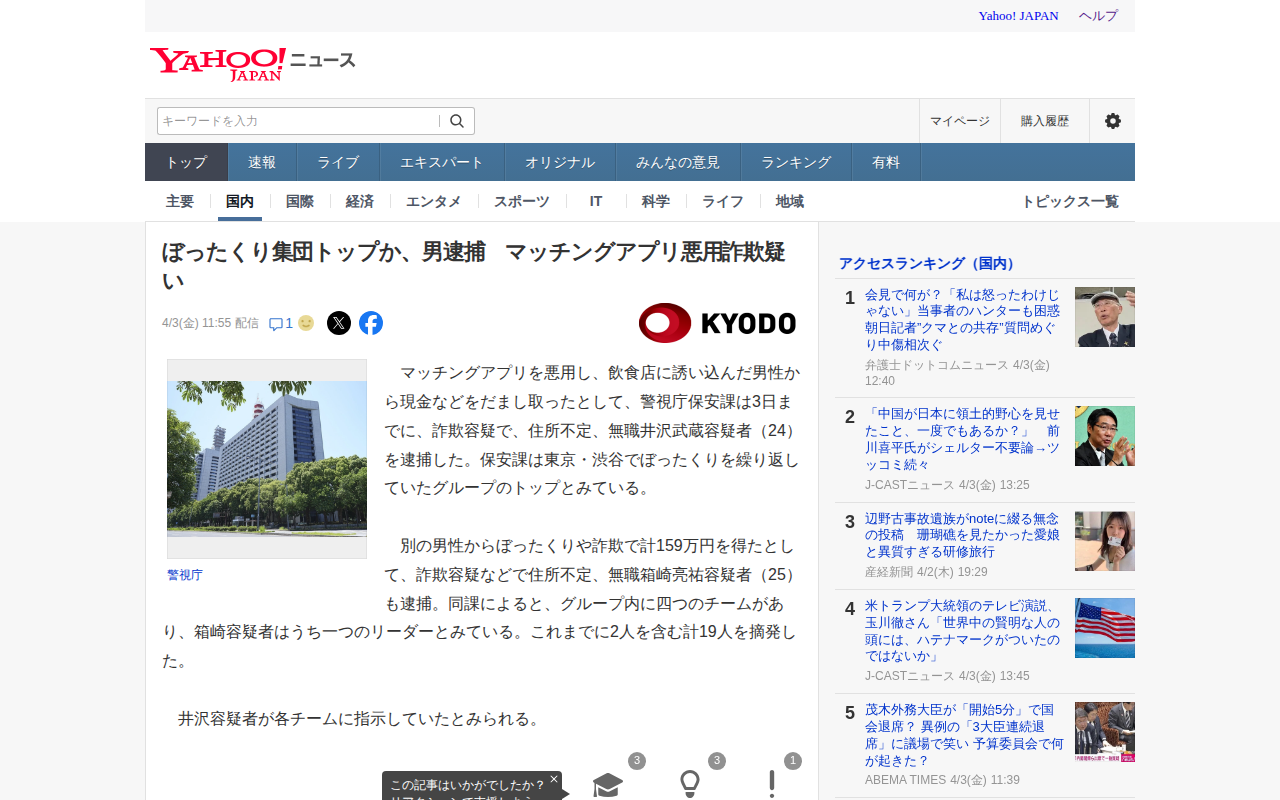Screen dimensions: 1280x800
Task: Open the ヘルプ link
Action: click(1098, 15)
